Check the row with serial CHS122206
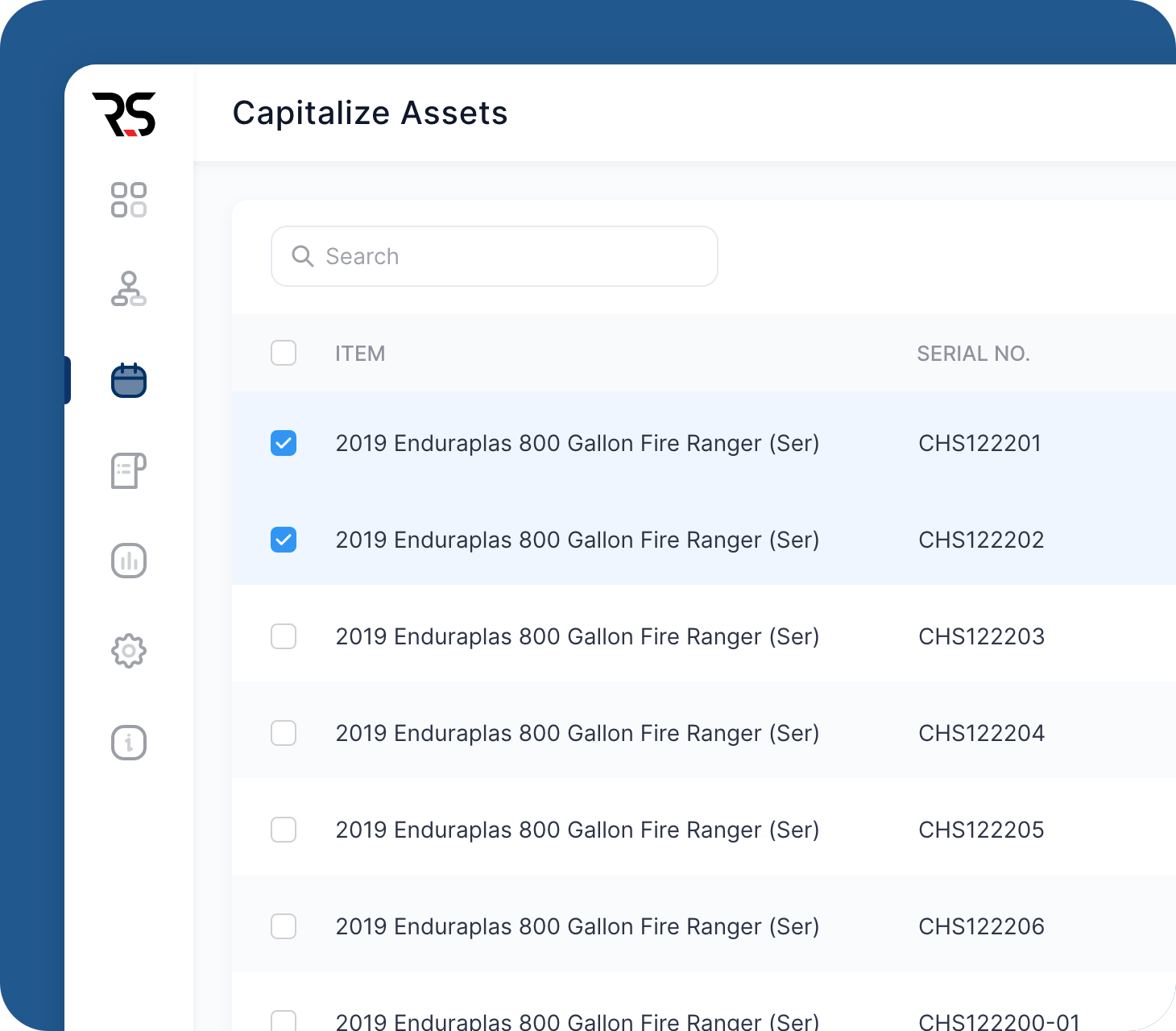This screenshot has width=1176, height=1031. 284,926
